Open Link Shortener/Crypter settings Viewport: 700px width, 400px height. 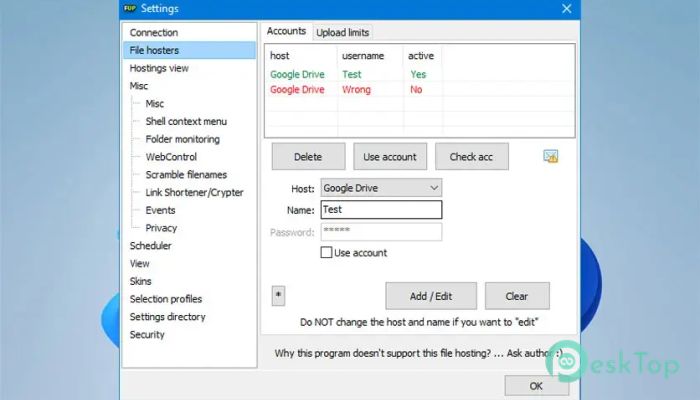pyautogui.click(x=194, y=192)
